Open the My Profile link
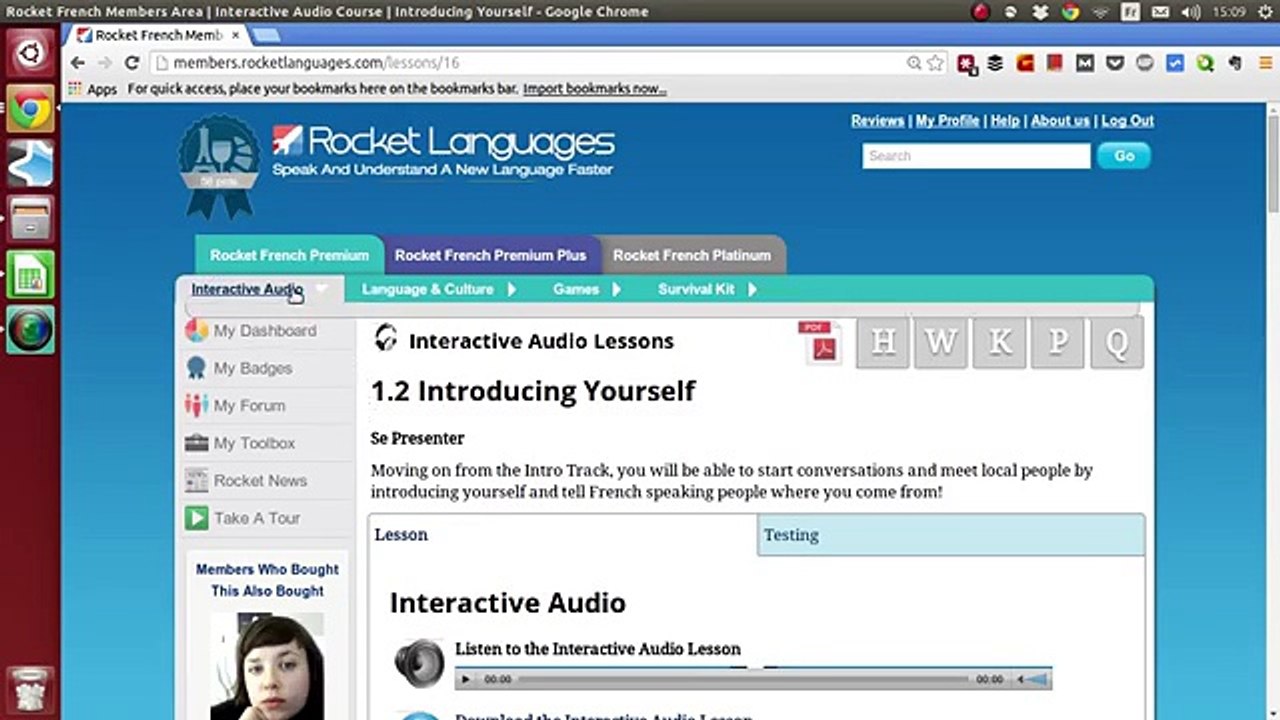Screen dimensions: 1280x720 pyautogui.click(x=947, y=120)
